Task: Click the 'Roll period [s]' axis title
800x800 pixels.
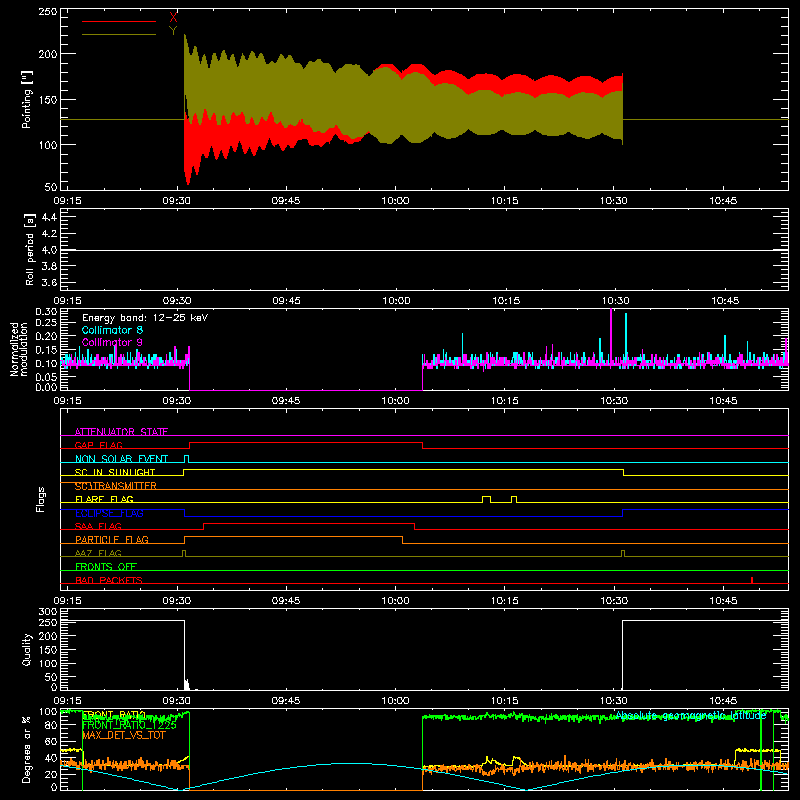Action: (30, 249)
